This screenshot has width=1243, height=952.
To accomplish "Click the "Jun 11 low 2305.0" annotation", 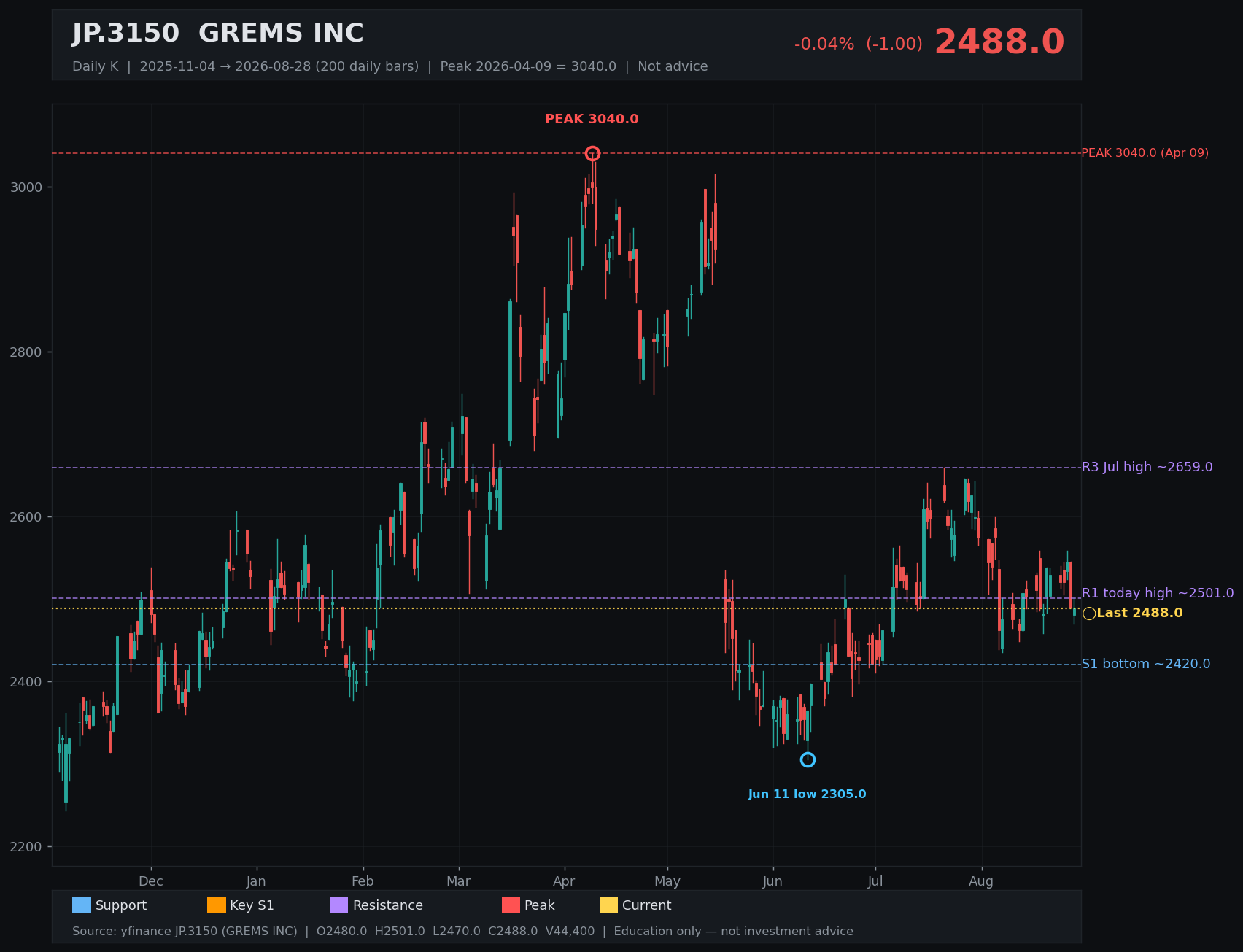I will 807,794.
